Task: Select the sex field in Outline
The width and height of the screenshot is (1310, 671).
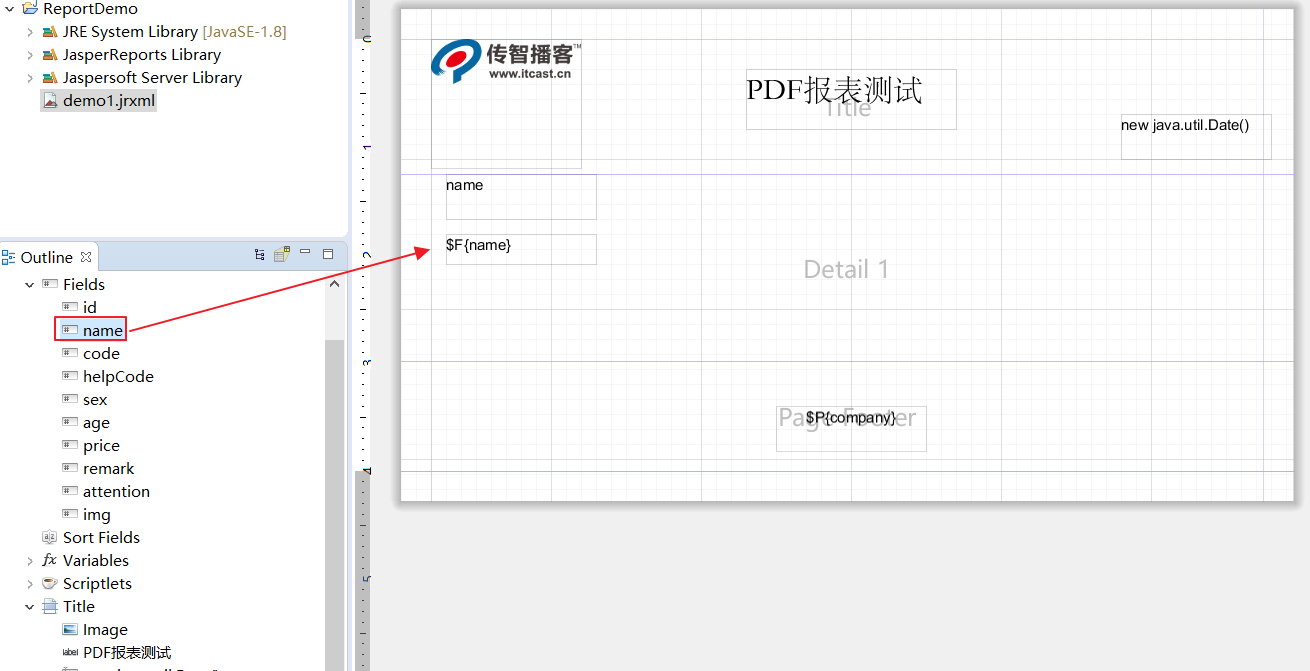Action: tap(95, 399)
